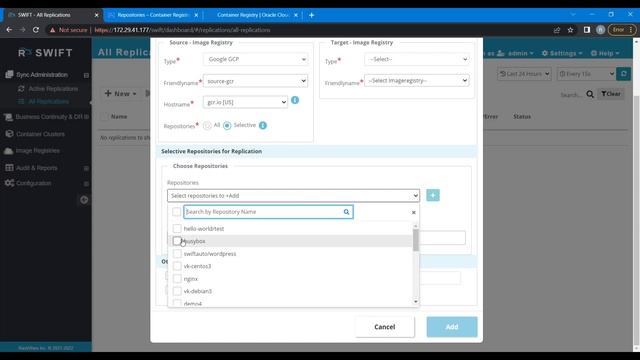640x360 pixels.
Task: Tick the nginx repository checkbox
Action: [x=177, y=279]
